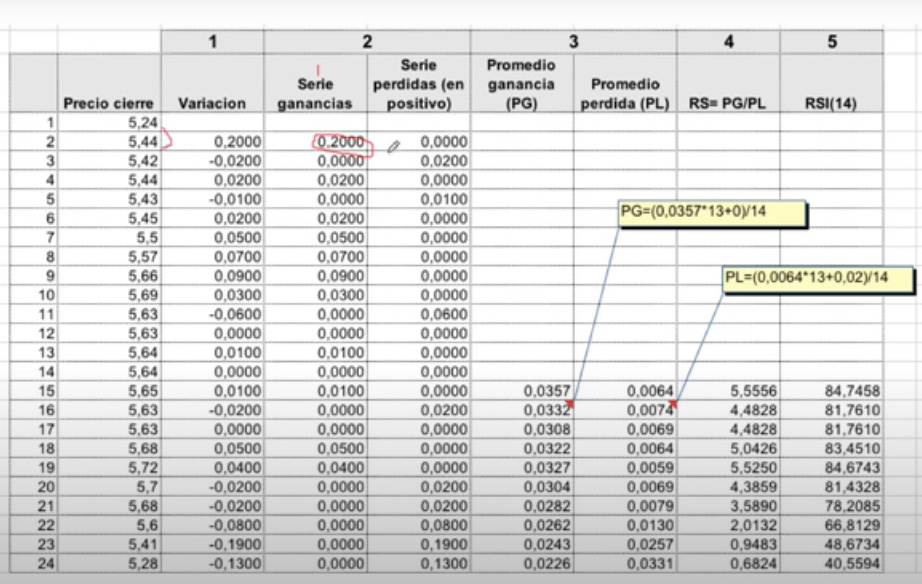Click red comment marker on 0,0332 cell
The height and width of the screenshot is (584, 922).
570,403
